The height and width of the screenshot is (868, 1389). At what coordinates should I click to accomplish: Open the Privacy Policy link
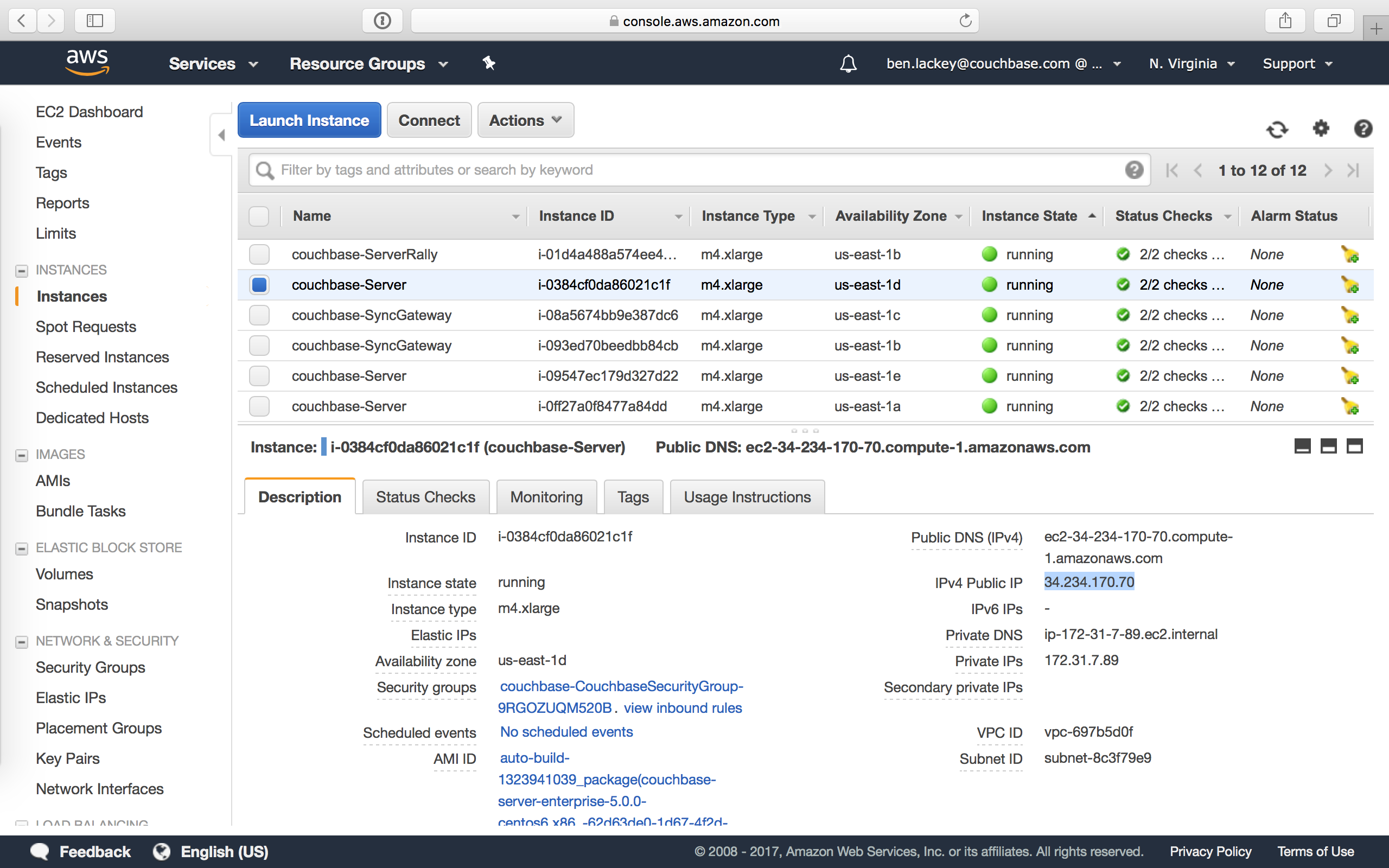click(1210, 851)
